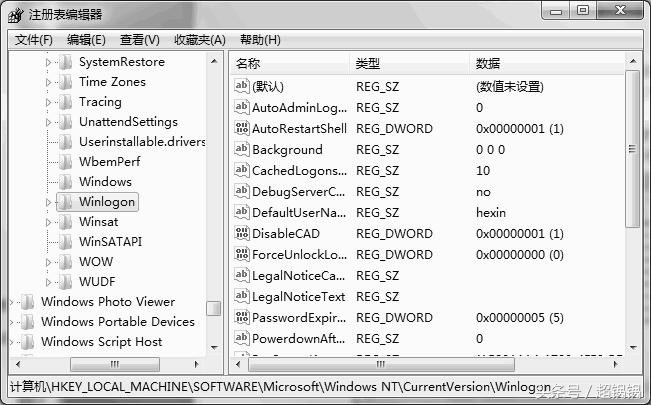
Task: Open the 查看(V) menu
Action: pyautogui.click(x=140, y=40)
